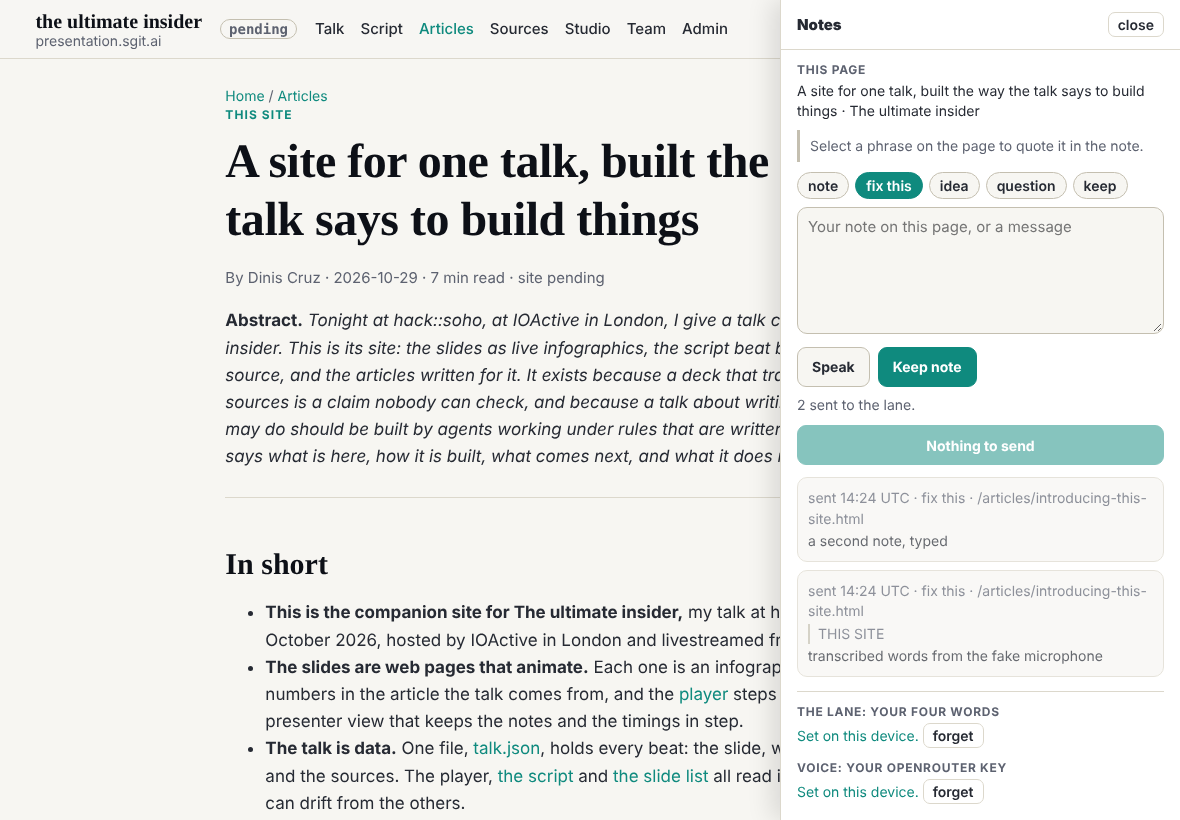
Task: Open the "player" link in the article
Action: pyautogui.click(x=704, y=694)
